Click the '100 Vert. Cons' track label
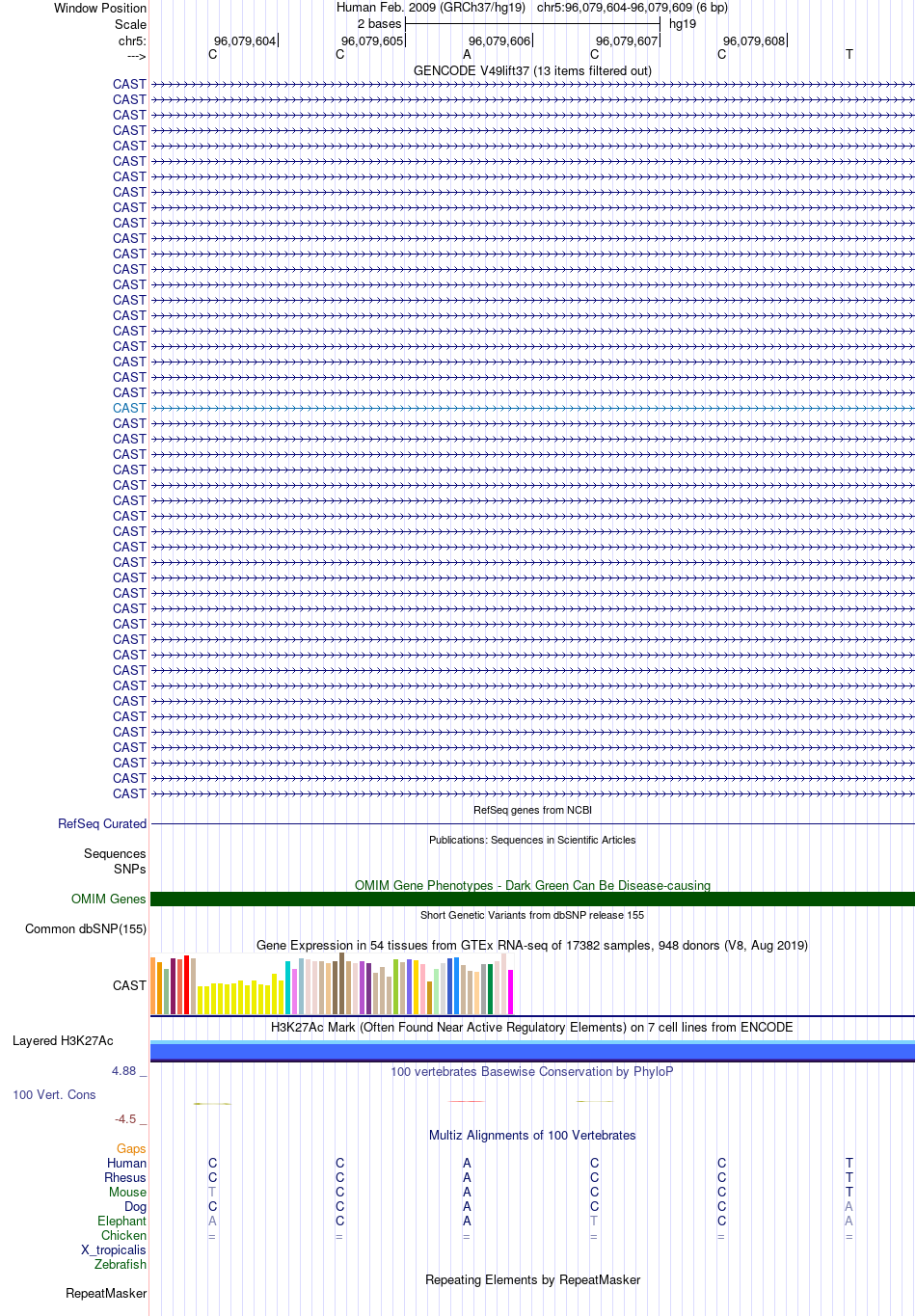 (x=54, y=1094)
